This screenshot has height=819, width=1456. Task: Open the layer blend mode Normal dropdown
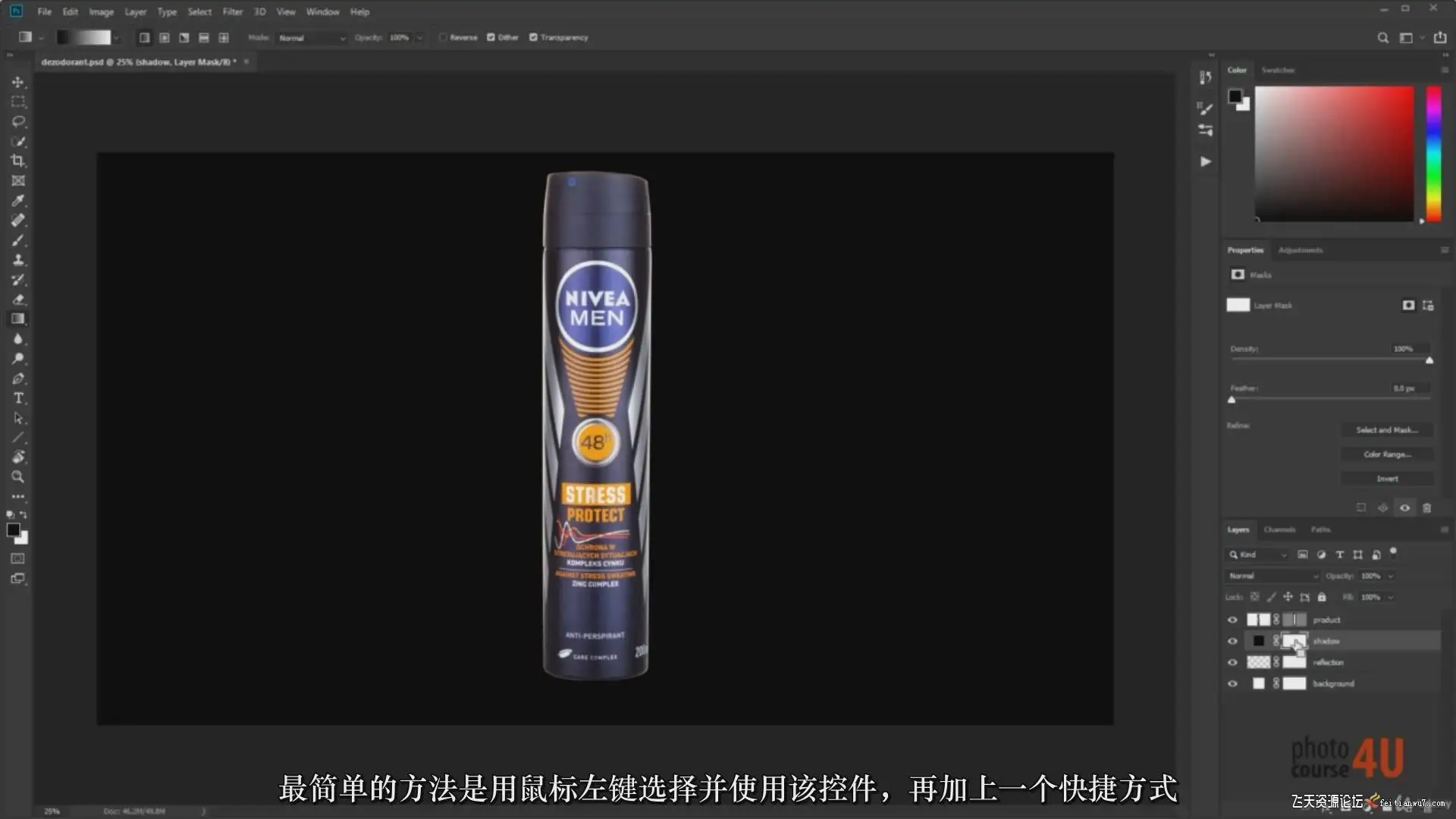(1272, 576)
